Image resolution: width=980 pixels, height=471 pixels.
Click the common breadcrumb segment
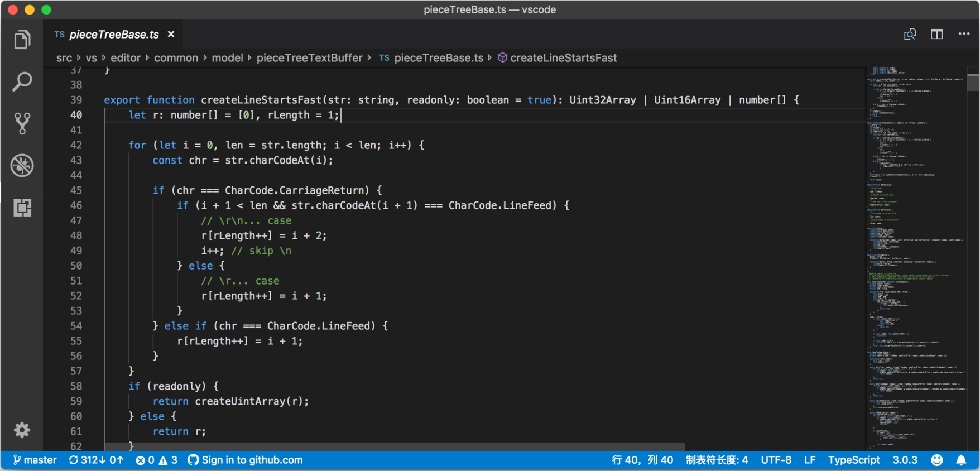tap(176, 57)
